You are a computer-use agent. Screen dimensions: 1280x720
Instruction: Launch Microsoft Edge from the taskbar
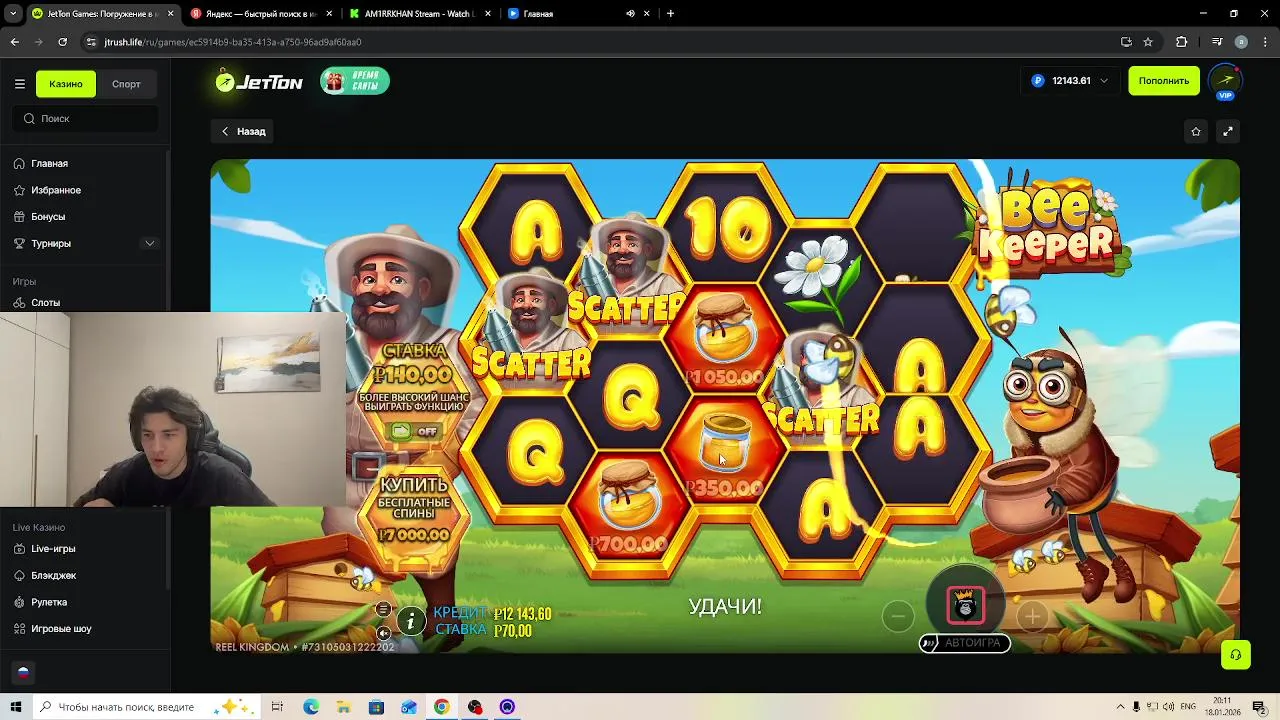(x=311, y=707)
